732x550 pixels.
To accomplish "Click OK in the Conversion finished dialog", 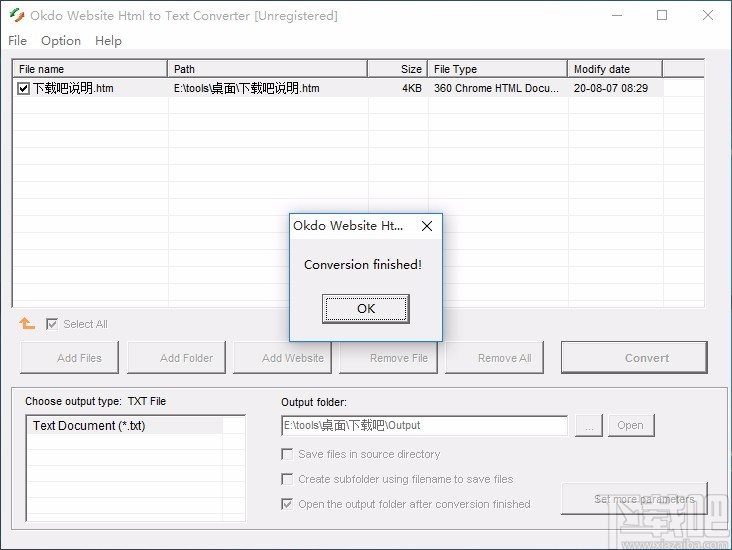I will point(366,309).
